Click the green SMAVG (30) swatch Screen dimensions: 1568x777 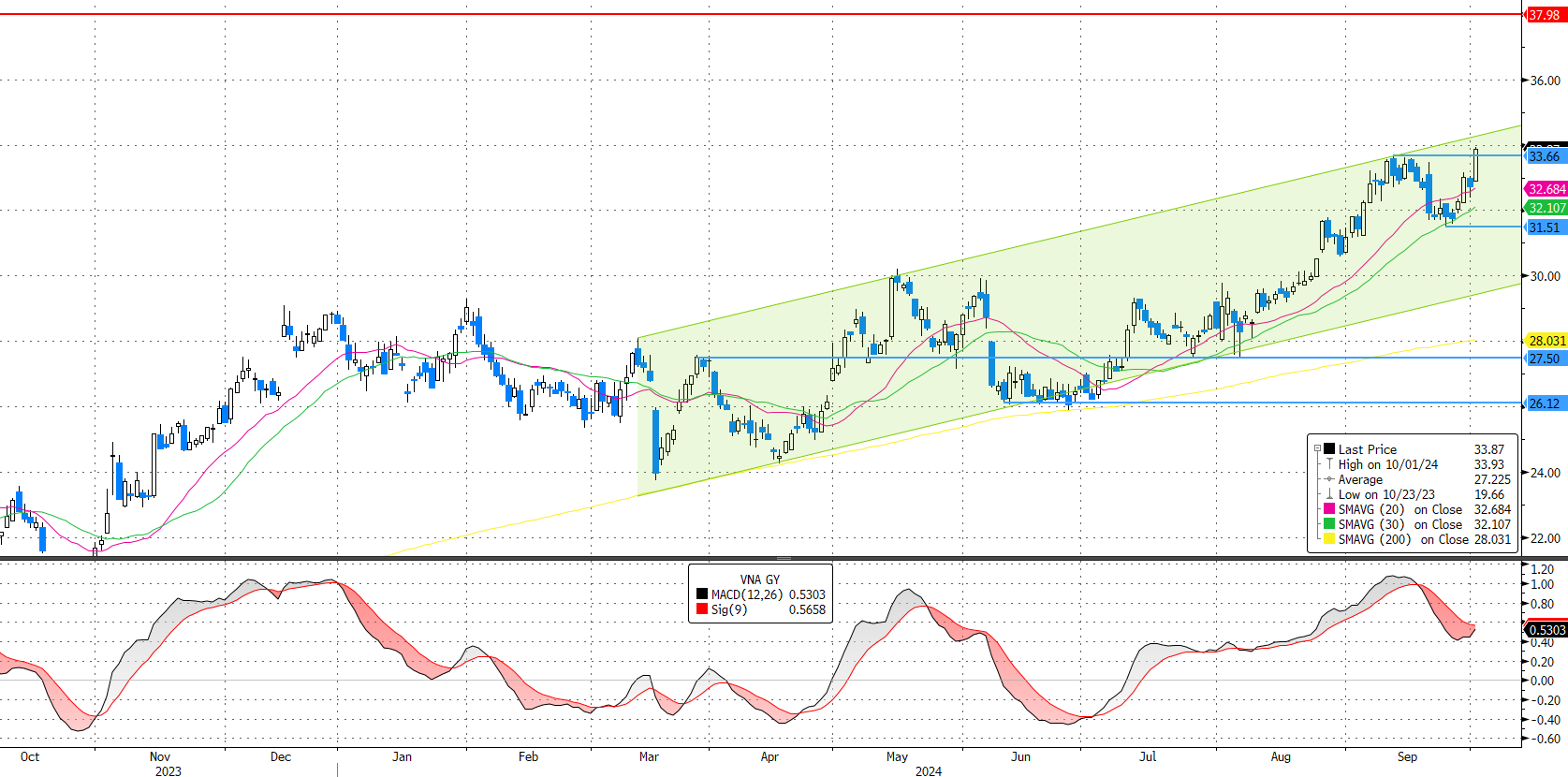(x=1328, y=524)
